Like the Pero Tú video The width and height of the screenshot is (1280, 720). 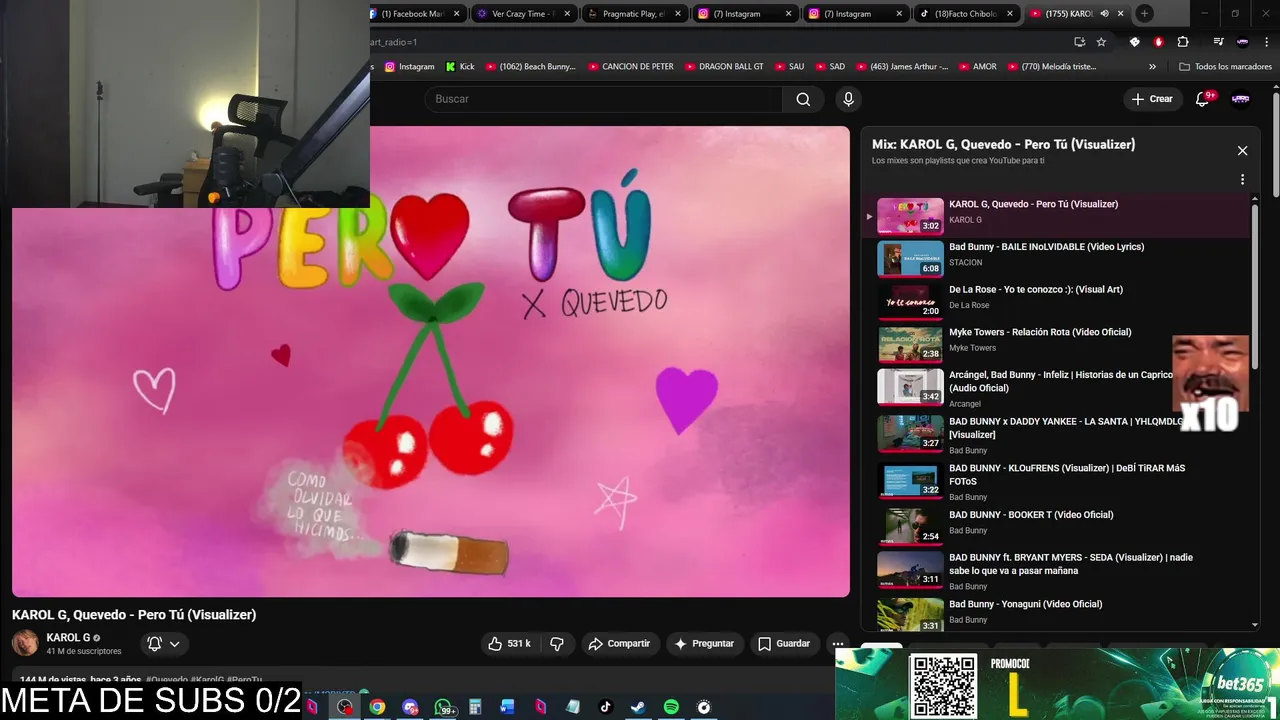click(509, 644)
